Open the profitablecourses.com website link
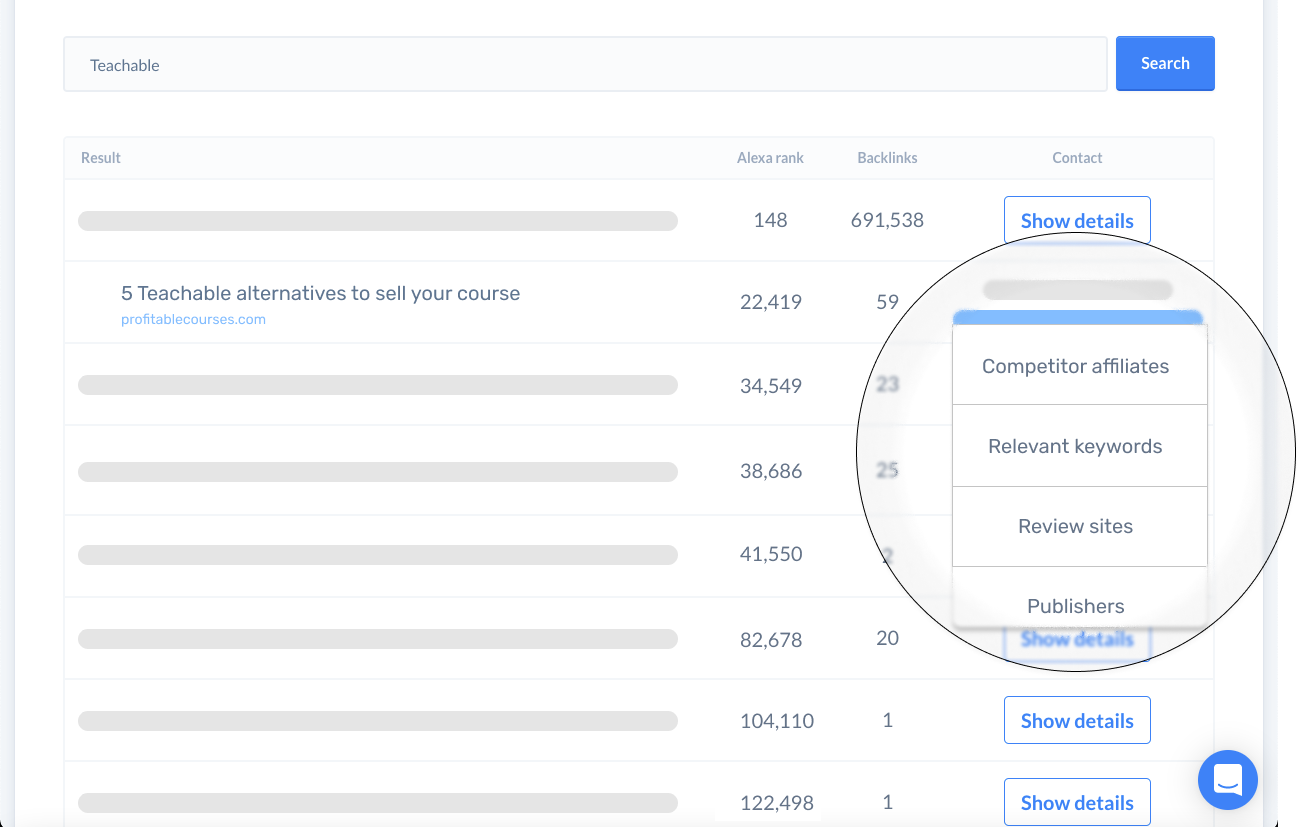This screenshot has height=827, width=1300. click(x=193, y=319)
